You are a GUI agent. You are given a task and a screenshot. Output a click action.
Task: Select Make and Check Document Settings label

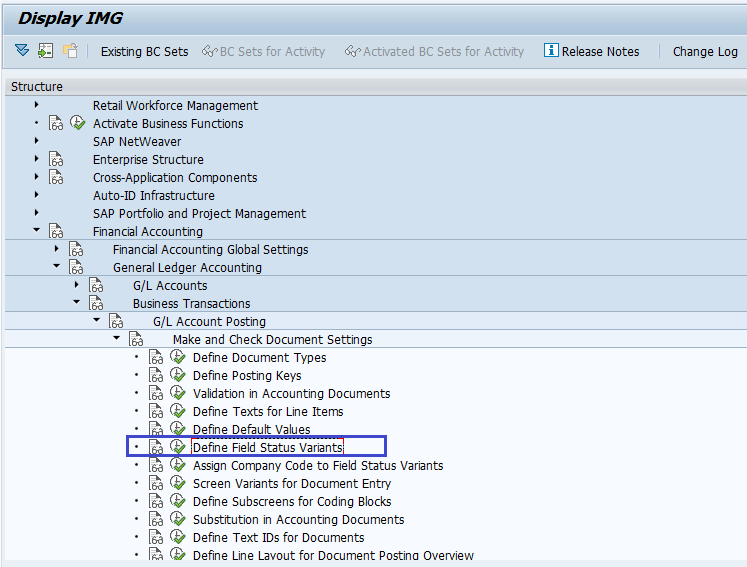pos(273,340)
